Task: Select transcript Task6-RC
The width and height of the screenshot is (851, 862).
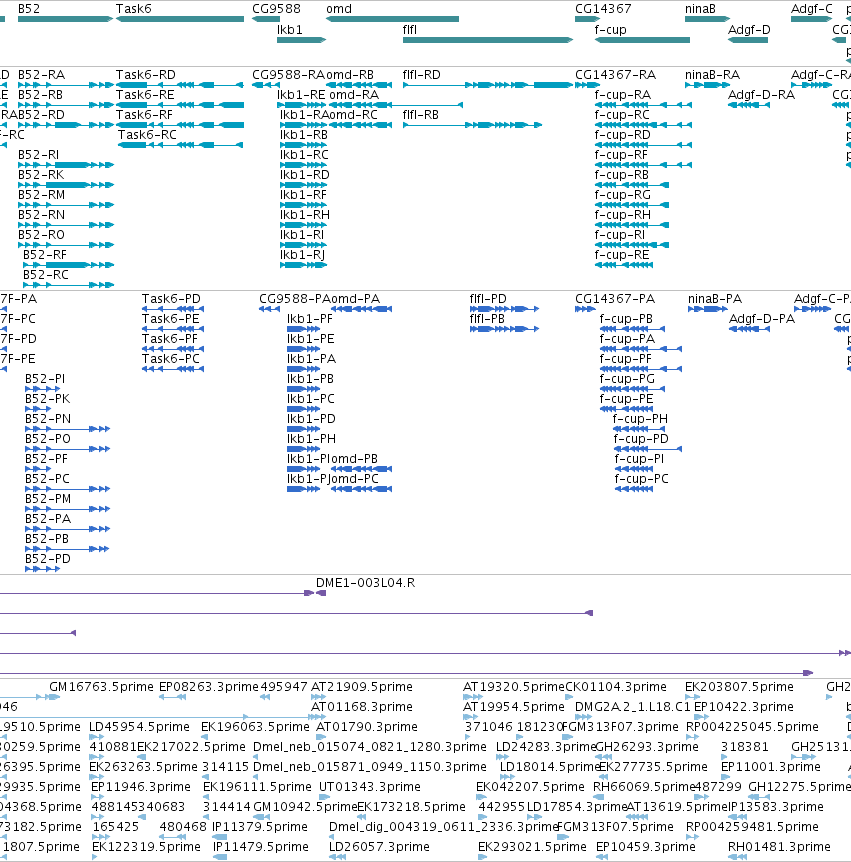Action: 181,145
